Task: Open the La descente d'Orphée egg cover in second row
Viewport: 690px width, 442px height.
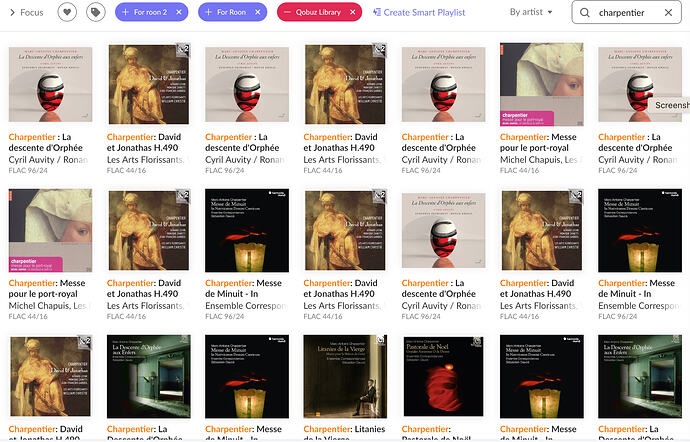Action: (444, 230)
